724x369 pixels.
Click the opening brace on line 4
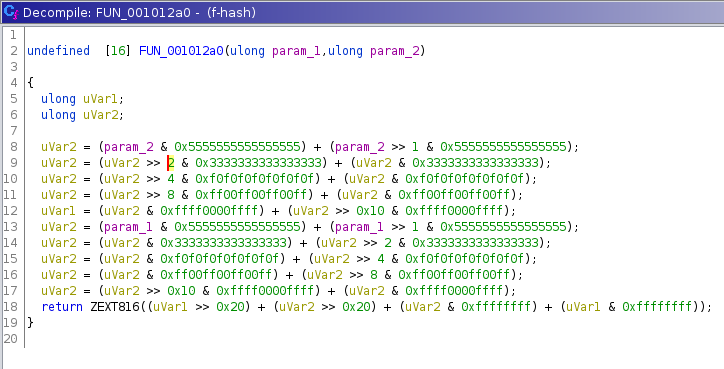click(30, 83)
